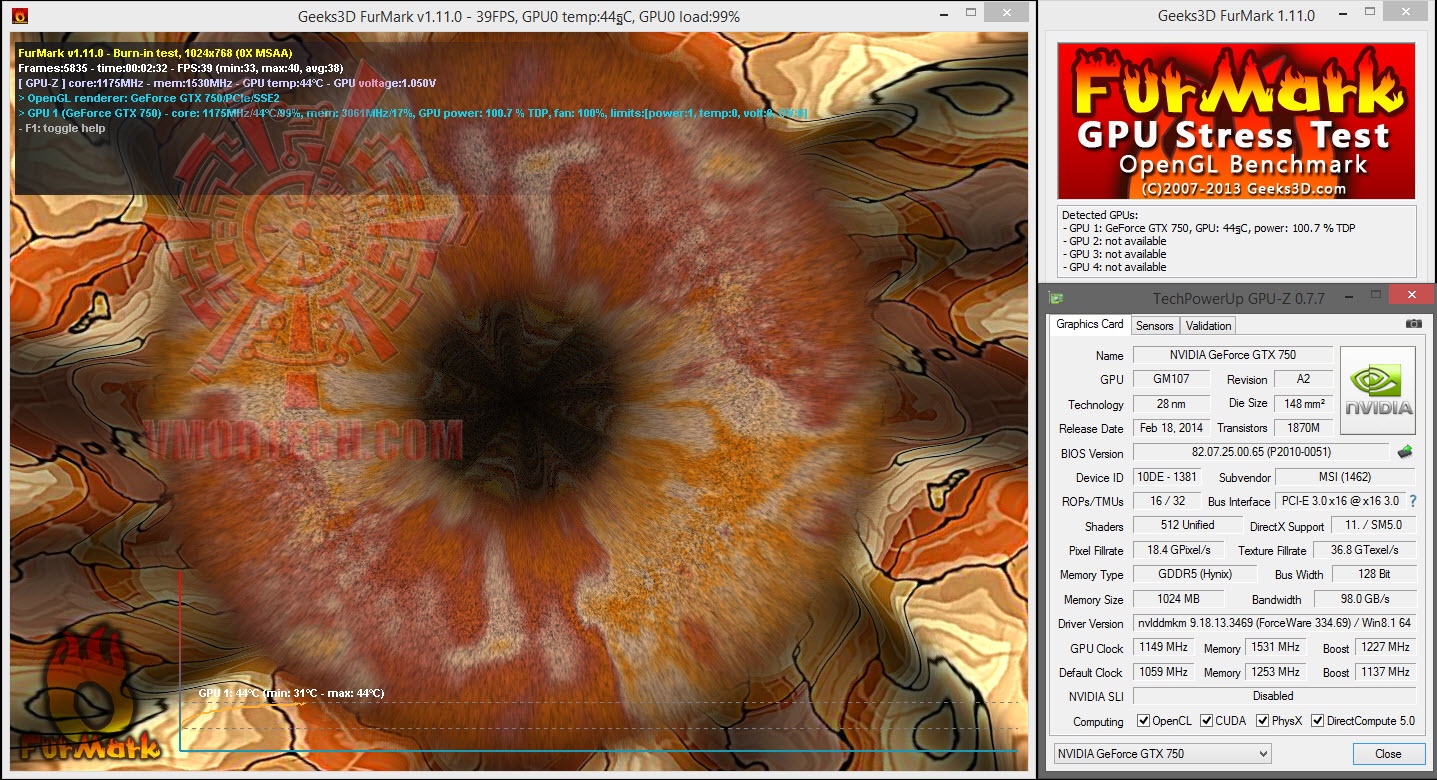Click the Default Clock field showing 1059 MHz
The image size is (1437, 780).
click(1164, 672)
